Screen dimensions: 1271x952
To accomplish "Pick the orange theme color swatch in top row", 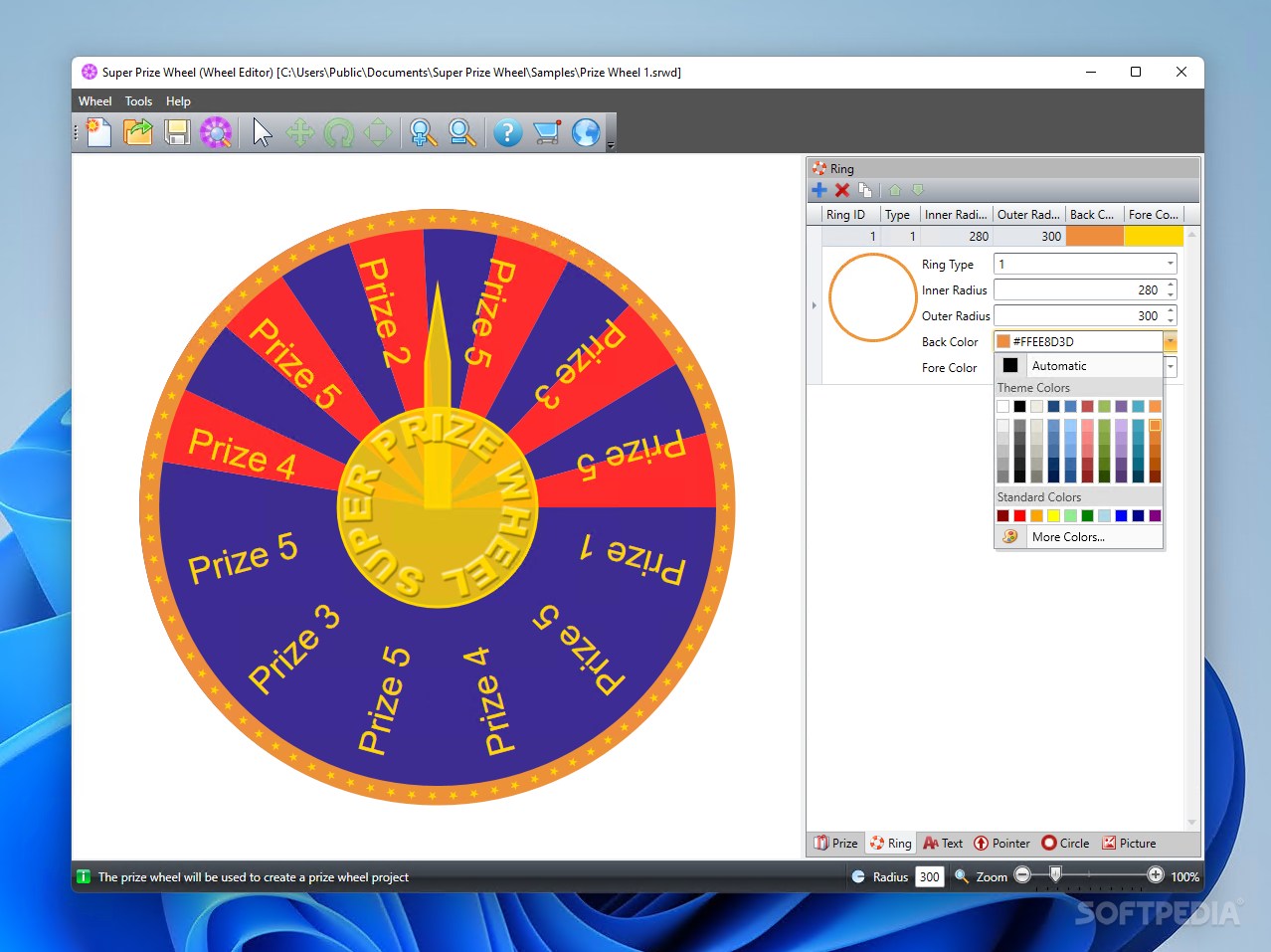I will (x=1155, y=406).
